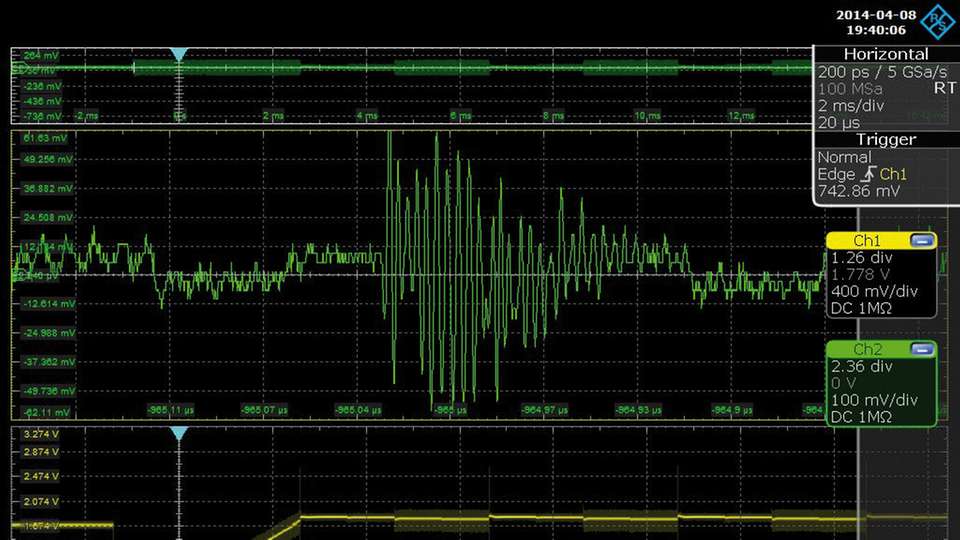Click the -2 ms label in overview diagram
Image resolution: width=960 pixels, height=540 pixels.
tap(86, 116)
